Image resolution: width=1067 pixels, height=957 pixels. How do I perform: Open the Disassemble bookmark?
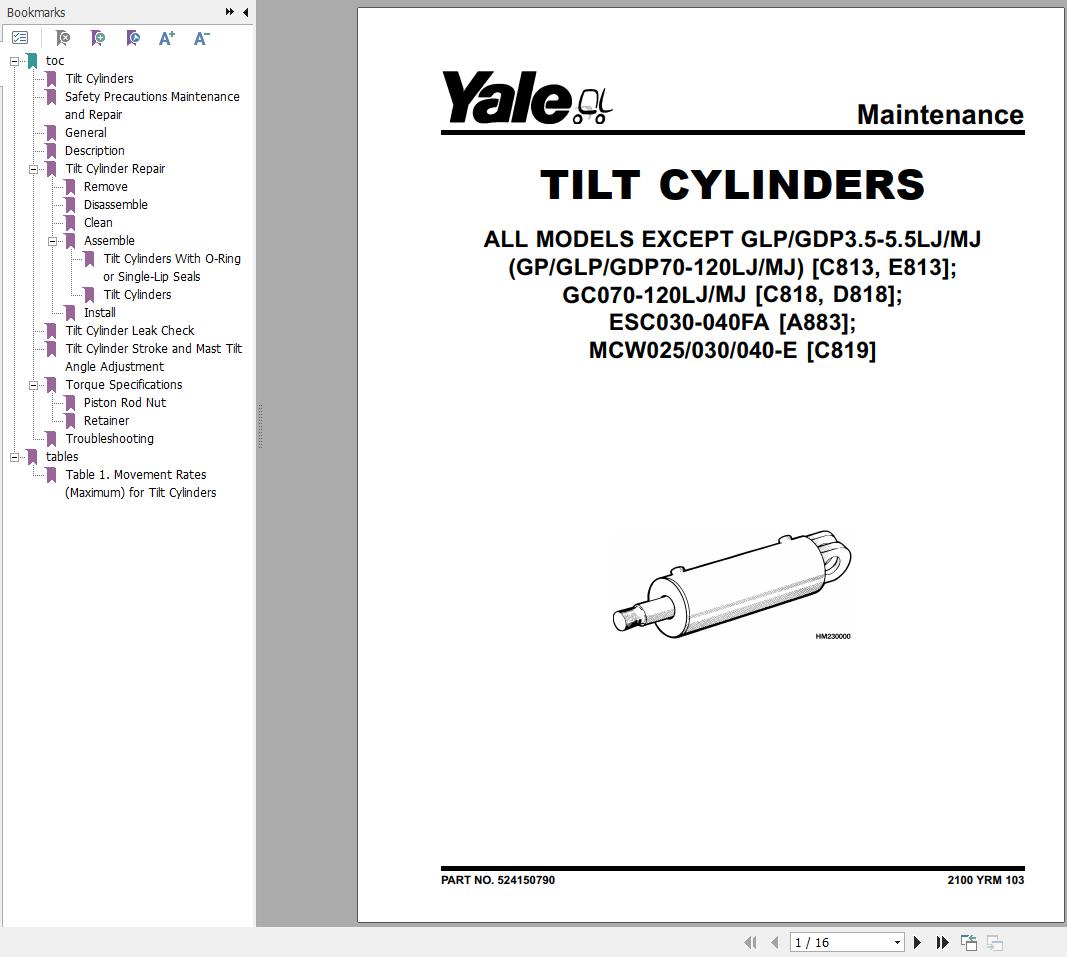coord(116,205)
